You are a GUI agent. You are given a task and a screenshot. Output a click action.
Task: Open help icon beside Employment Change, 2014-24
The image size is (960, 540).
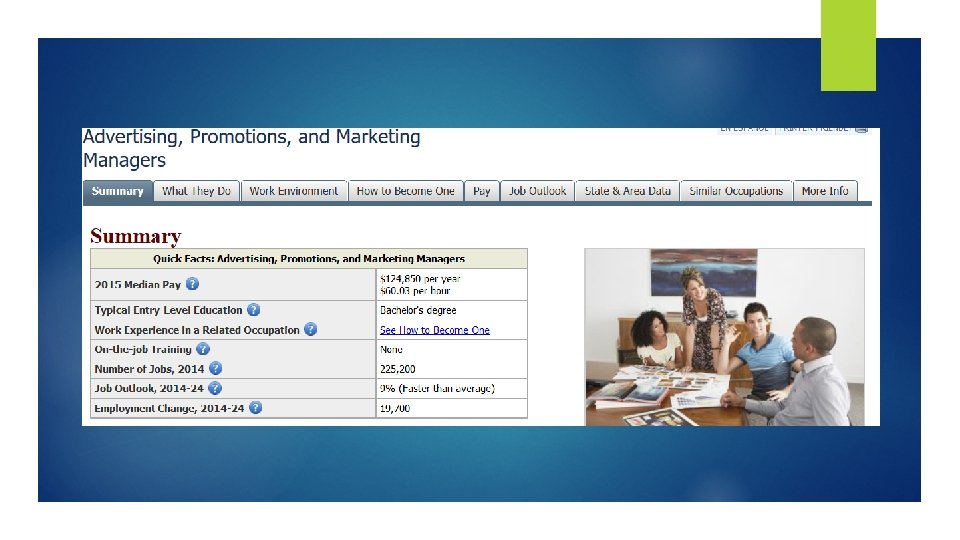click(255, 408)
